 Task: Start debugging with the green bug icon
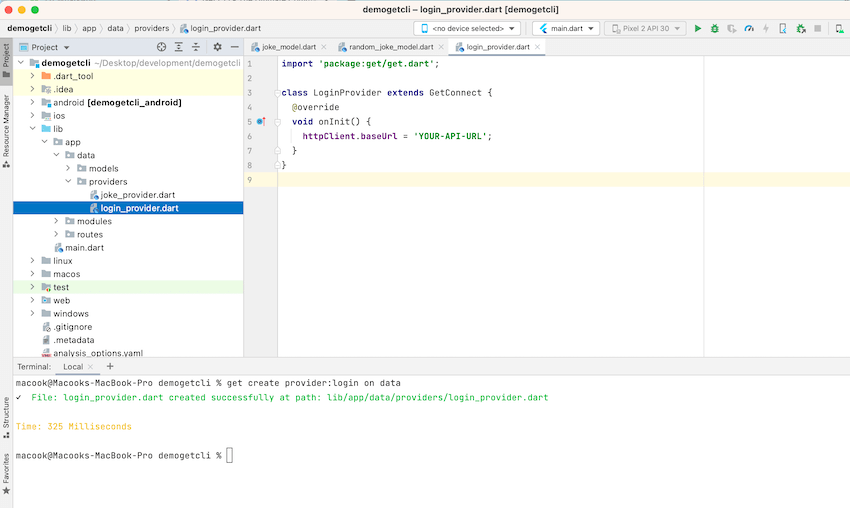pos(714,29)
